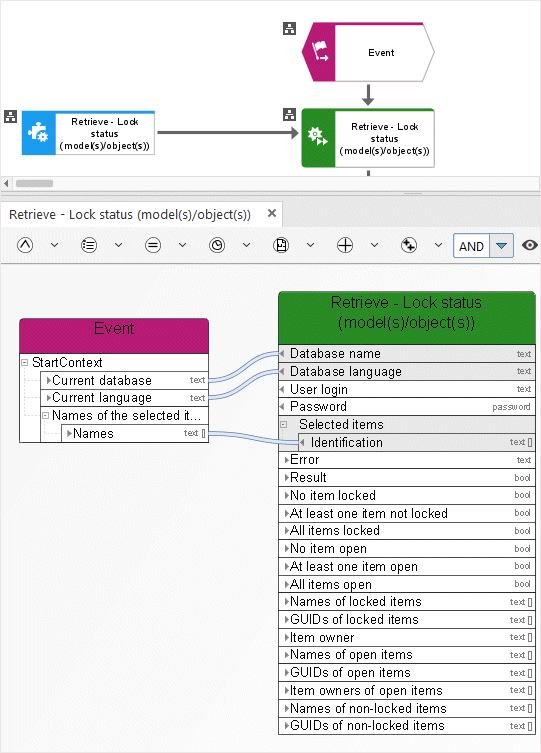This screenshot has height=753, width=541.
Task: Select Item owners of open items output
Action: (407, 690)
